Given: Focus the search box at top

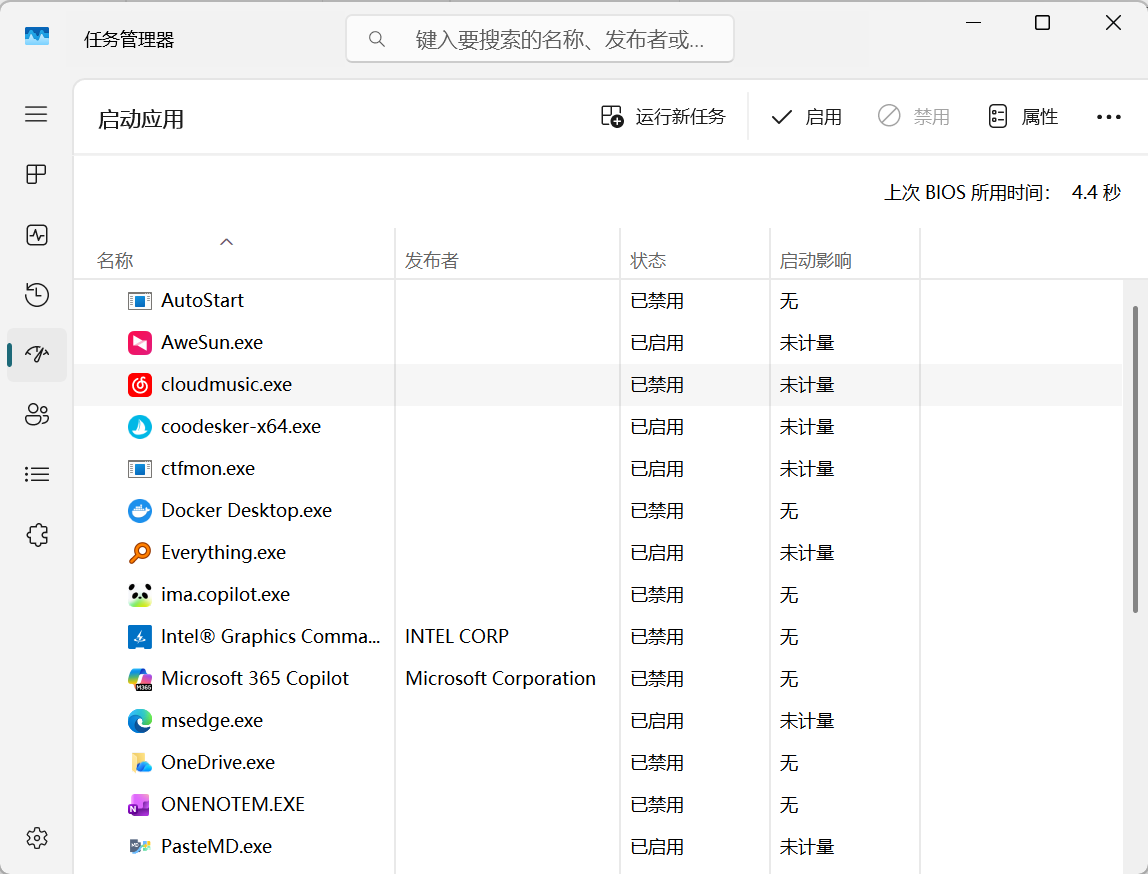Looking at the screenshot, I should click(540, 39).
